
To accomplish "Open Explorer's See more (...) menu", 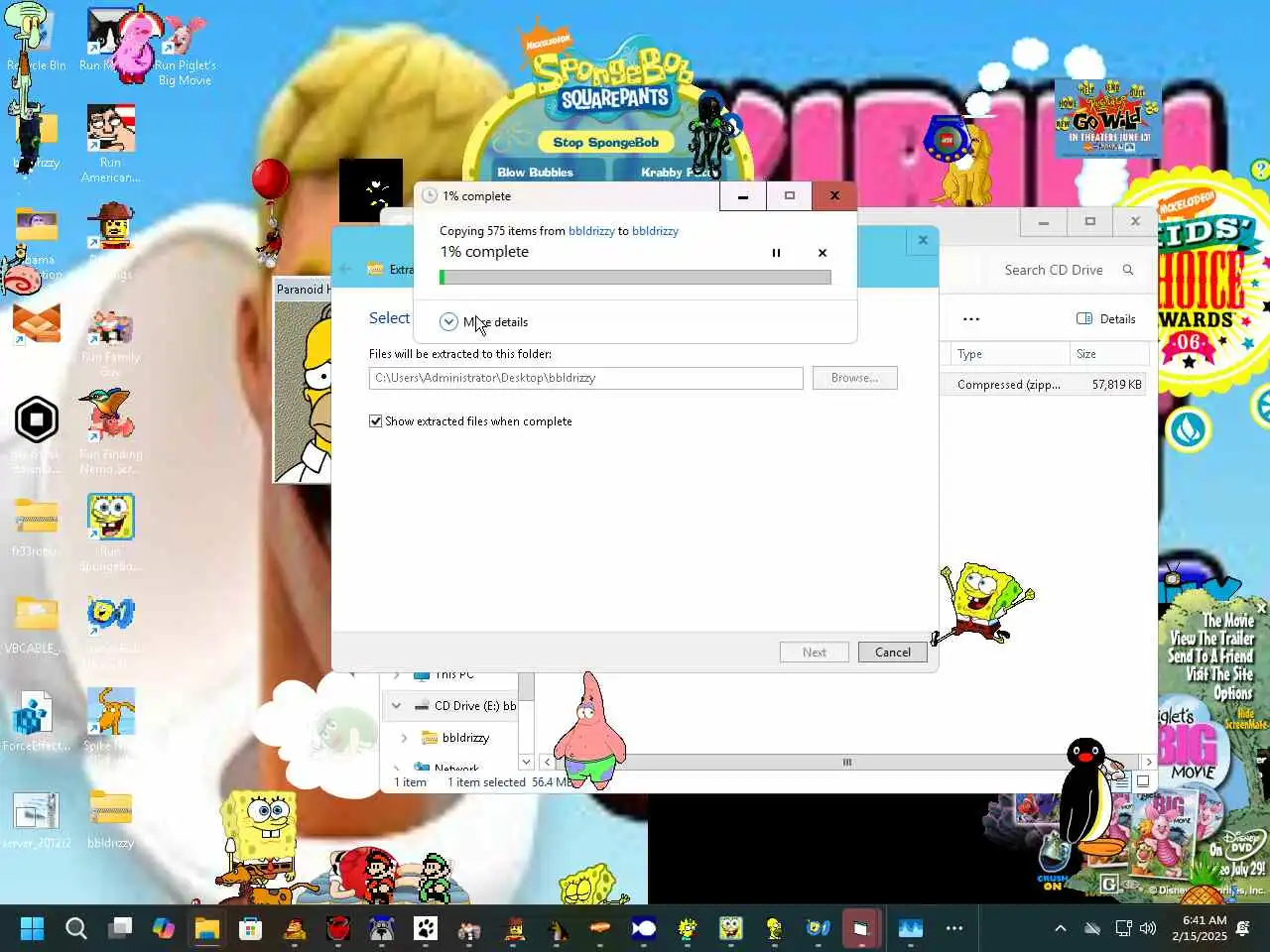I will click(x=971, y=318).
